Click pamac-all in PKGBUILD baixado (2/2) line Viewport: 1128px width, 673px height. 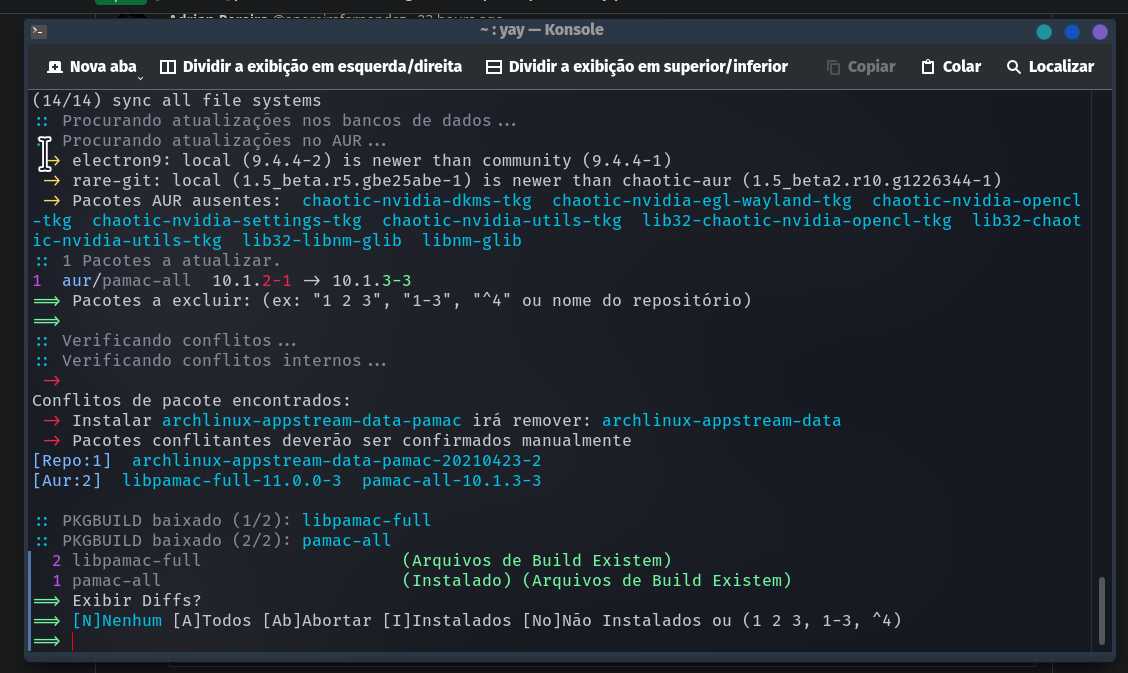click(x=346, y=541)
